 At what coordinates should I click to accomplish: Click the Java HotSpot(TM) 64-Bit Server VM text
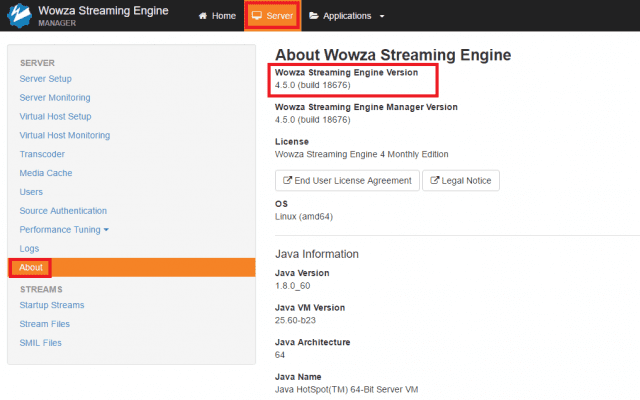[x=347, y=389]
